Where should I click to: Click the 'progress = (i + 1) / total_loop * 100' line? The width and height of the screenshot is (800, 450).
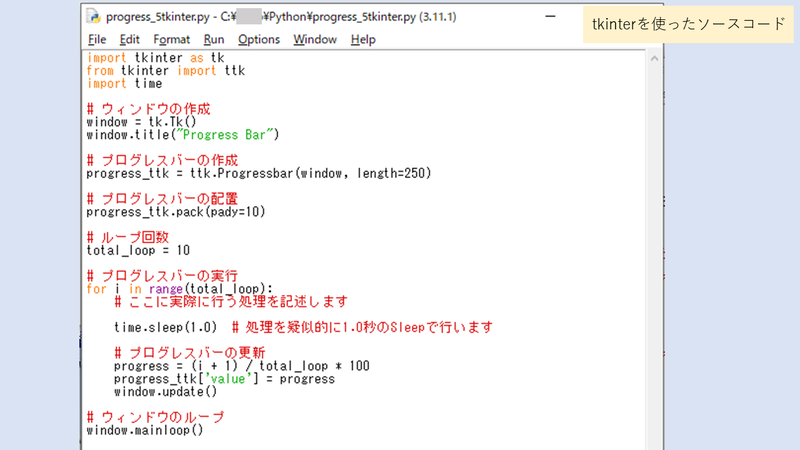point(241,366)
